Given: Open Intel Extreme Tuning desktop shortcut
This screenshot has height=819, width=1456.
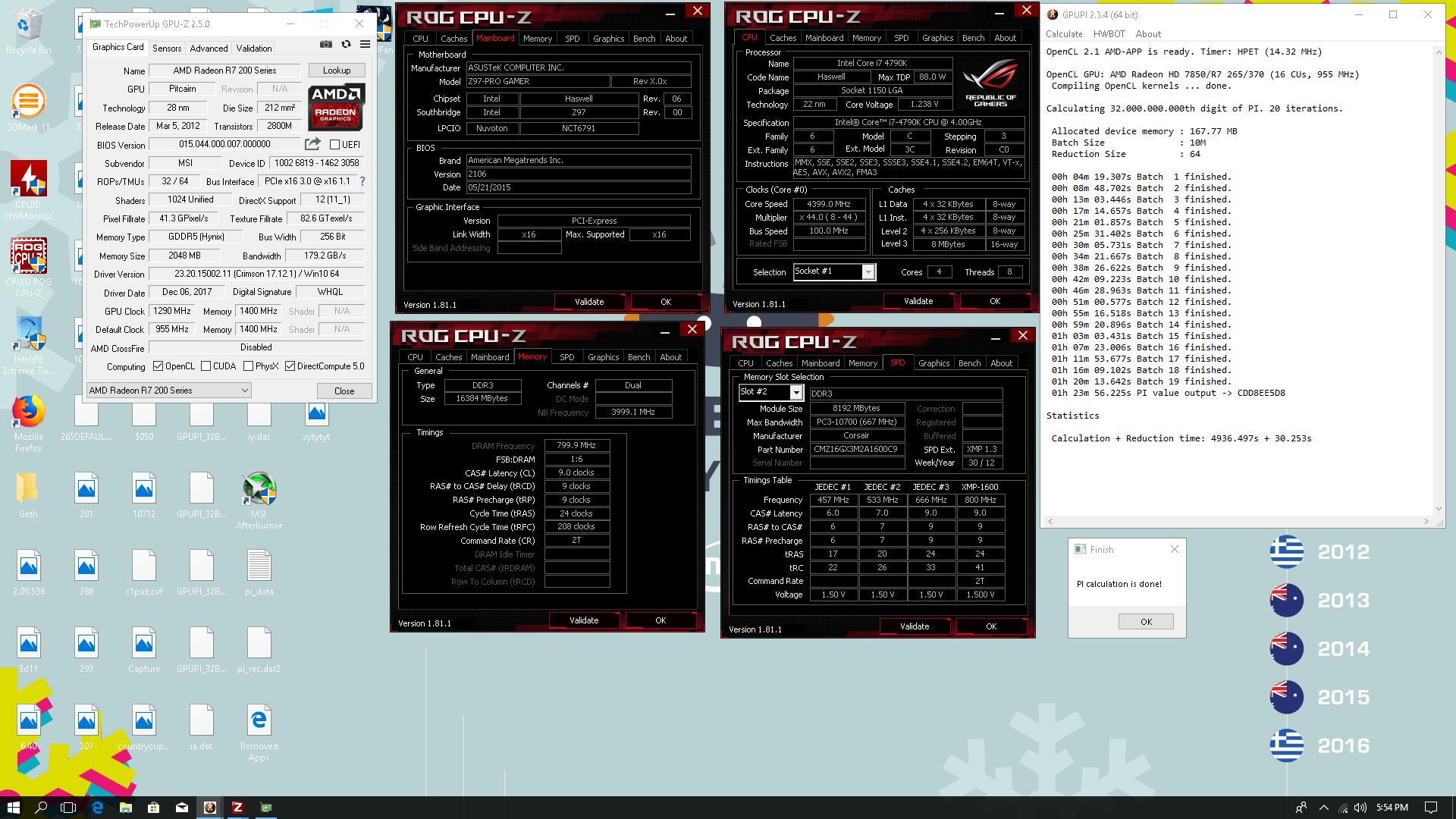Looking at the screenshot, I should pyautogui.click(x=28, y=346).
